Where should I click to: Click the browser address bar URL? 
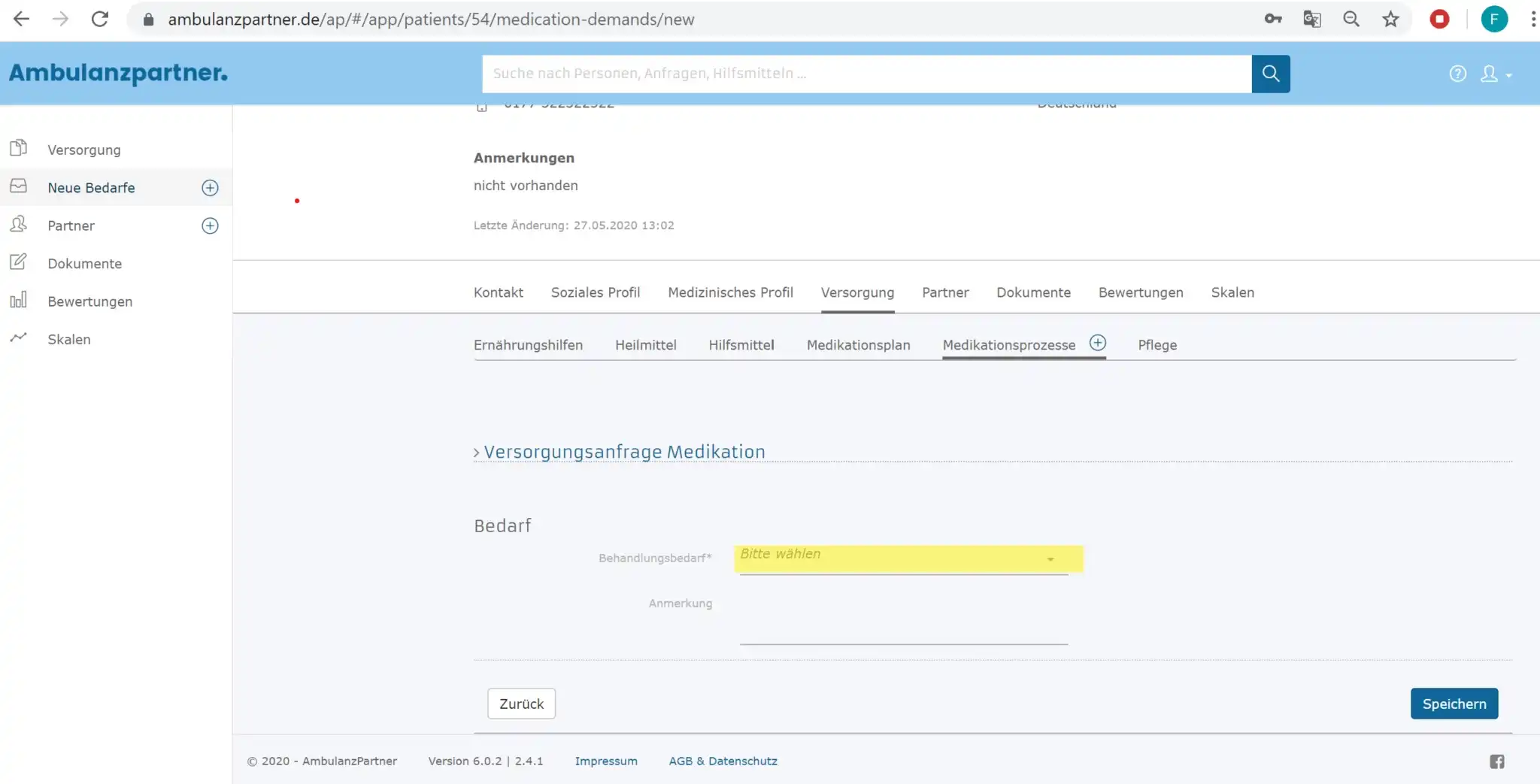click(x=431, y=20)
